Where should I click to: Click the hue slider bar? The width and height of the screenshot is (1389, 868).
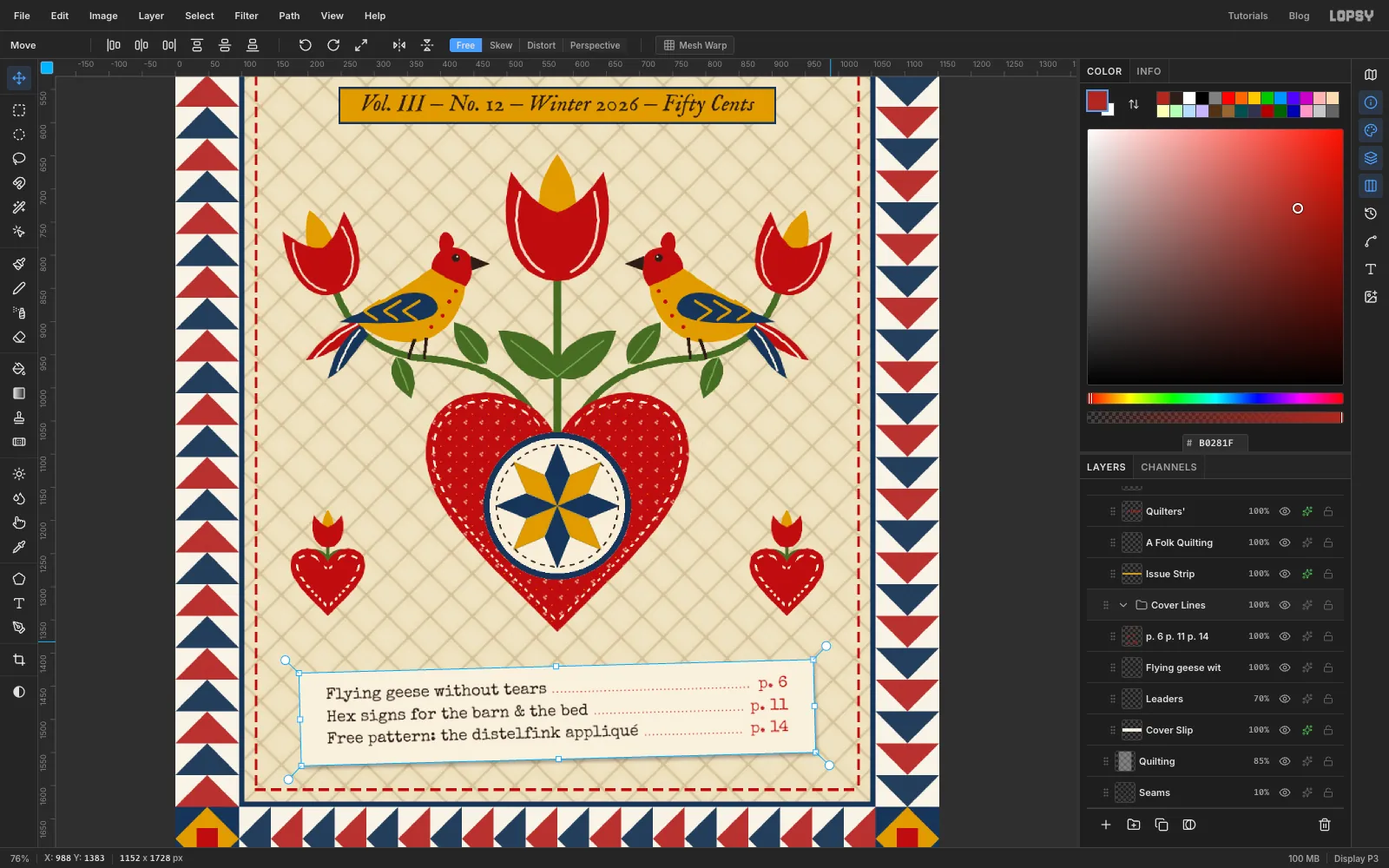coord(1215,398)
